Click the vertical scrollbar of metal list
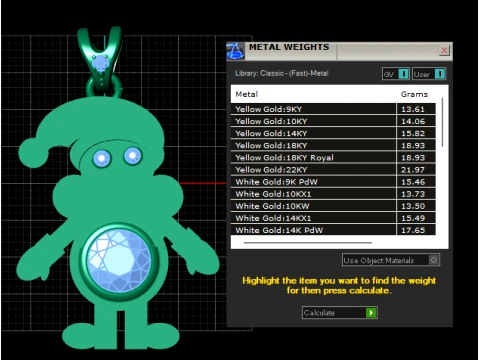Image resolution: width=480 pixels, height=360 pixels. point(442,122)
